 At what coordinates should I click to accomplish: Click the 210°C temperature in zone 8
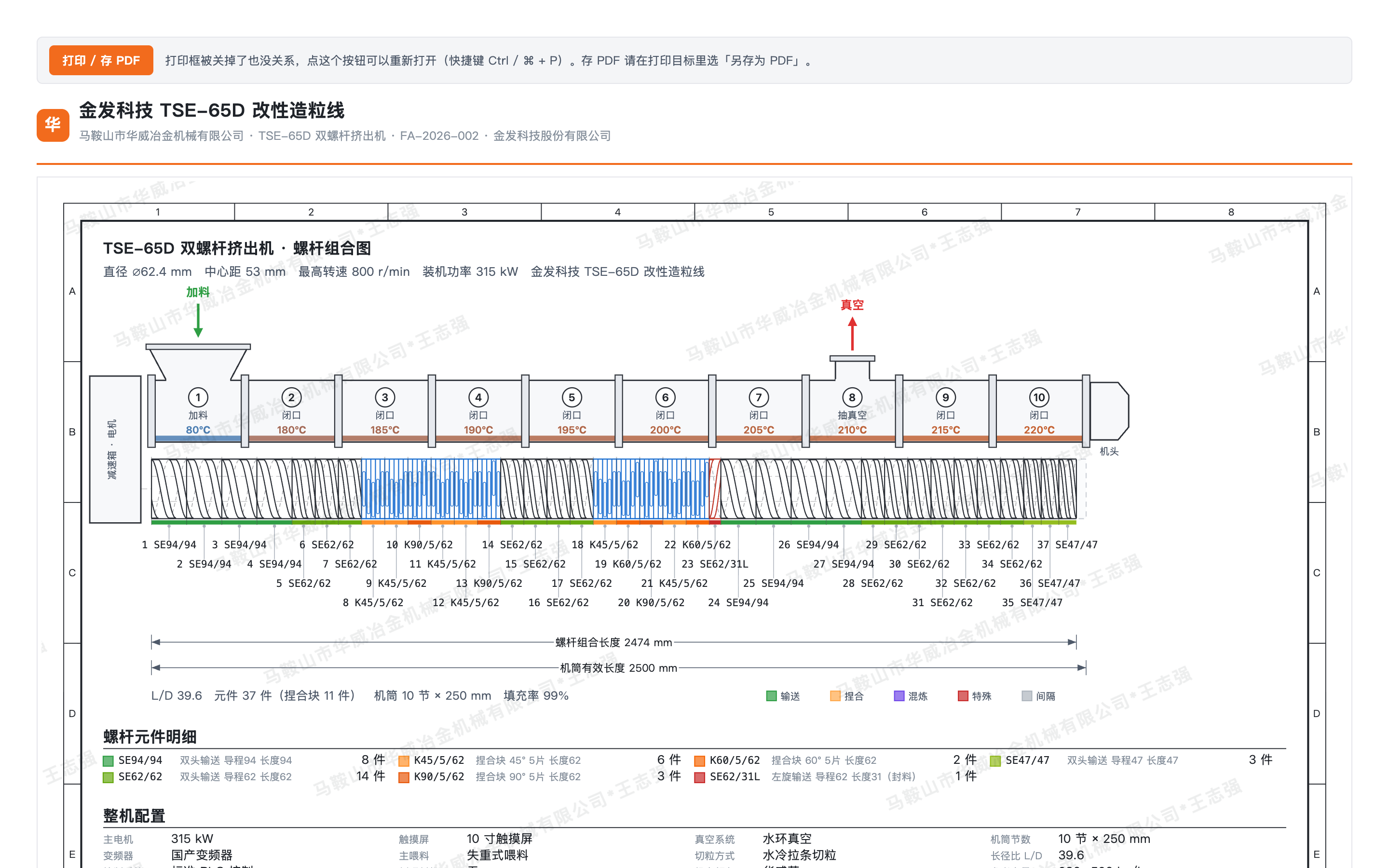pos(852,430)
